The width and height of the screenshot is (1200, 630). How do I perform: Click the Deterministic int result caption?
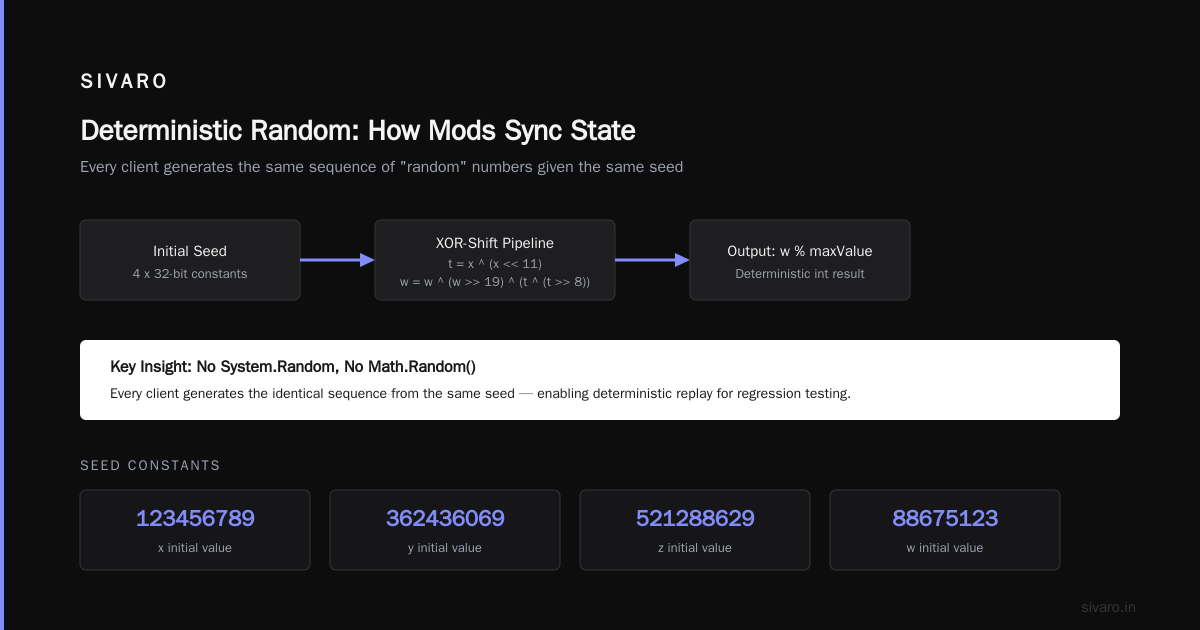coord(800,273)
